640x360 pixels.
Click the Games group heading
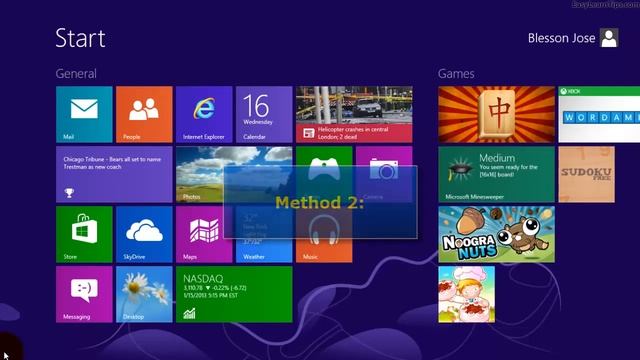pyautogui.click(x=456, y=74)
